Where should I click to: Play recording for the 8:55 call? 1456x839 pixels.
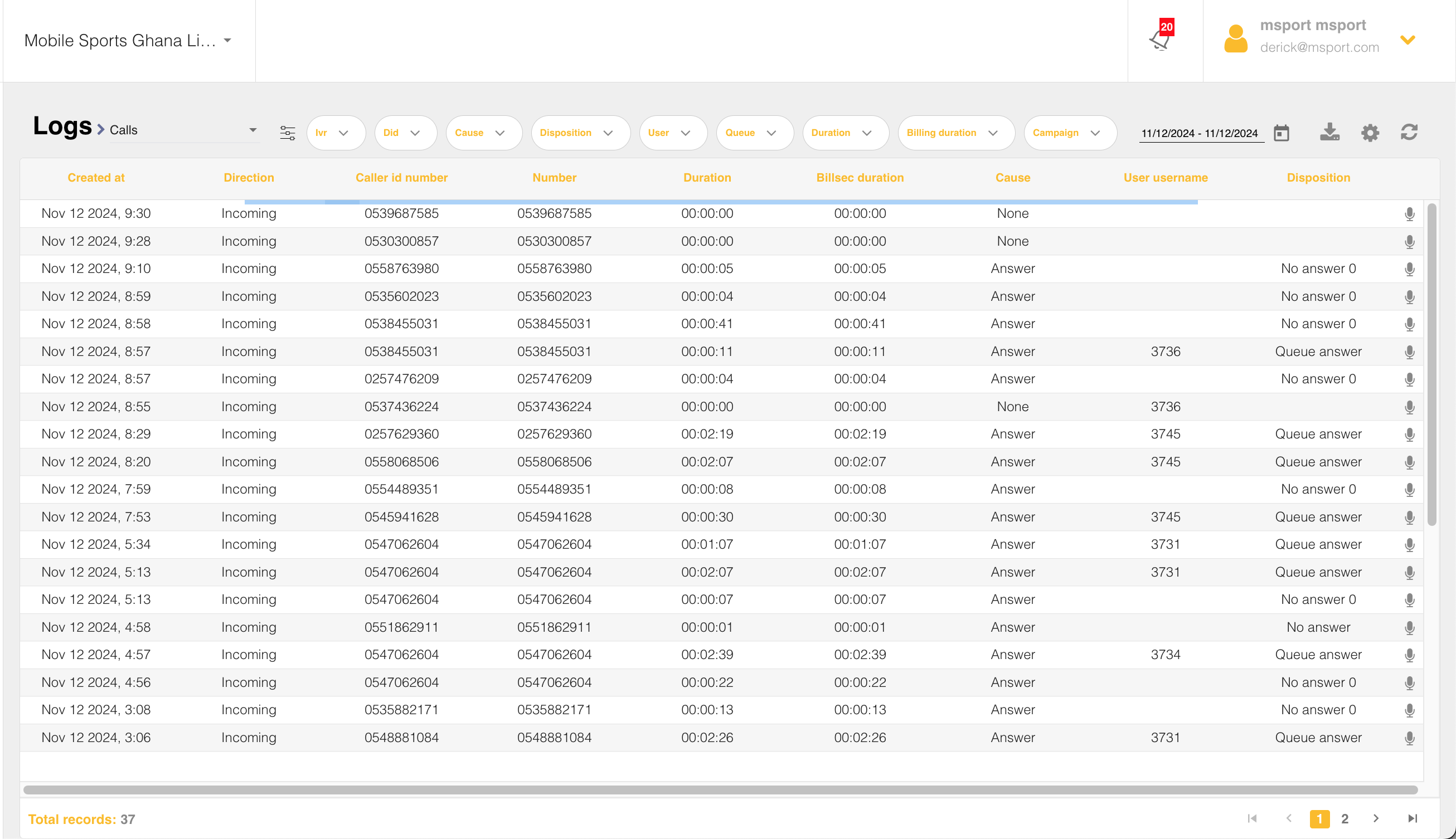click(1409, 407)
